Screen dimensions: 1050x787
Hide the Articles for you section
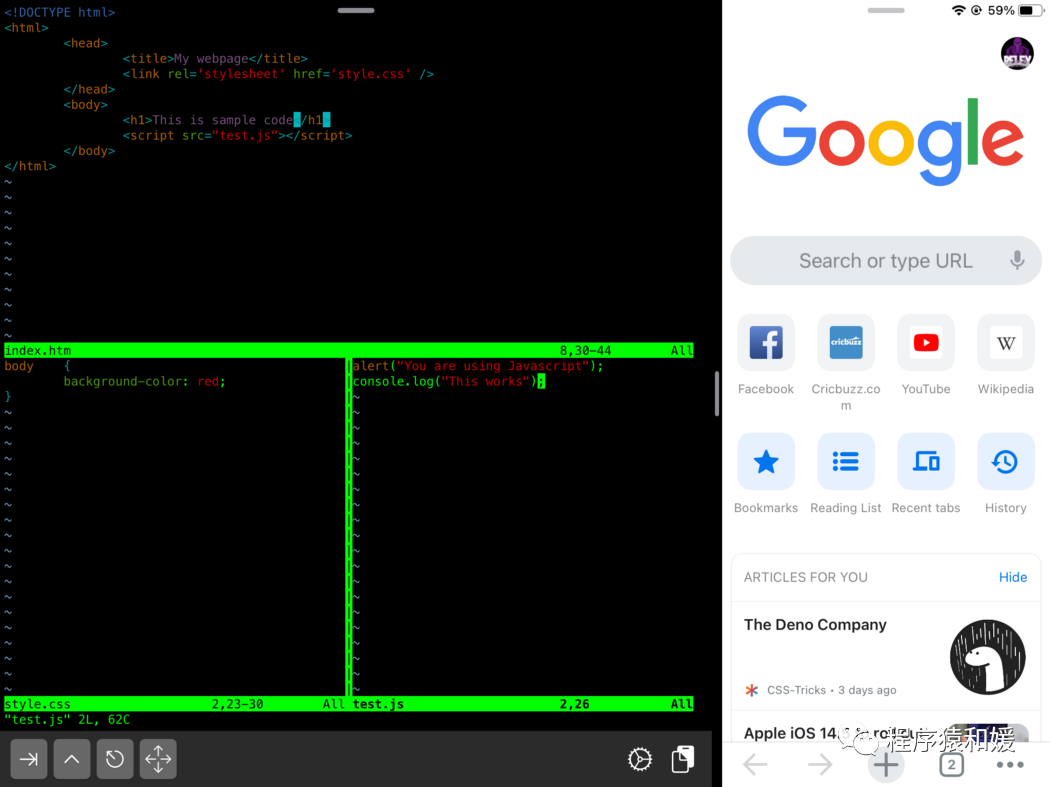(1012, 577)
